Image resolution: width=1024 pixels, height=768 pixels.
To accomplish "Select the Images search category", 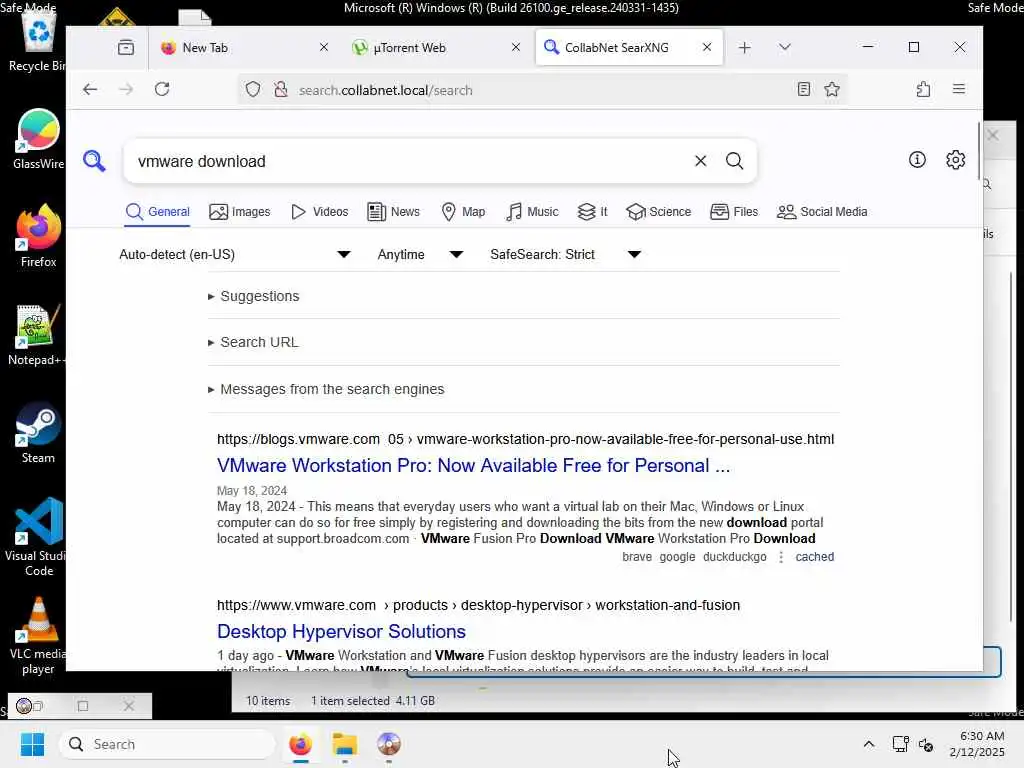I will (240, 212).
